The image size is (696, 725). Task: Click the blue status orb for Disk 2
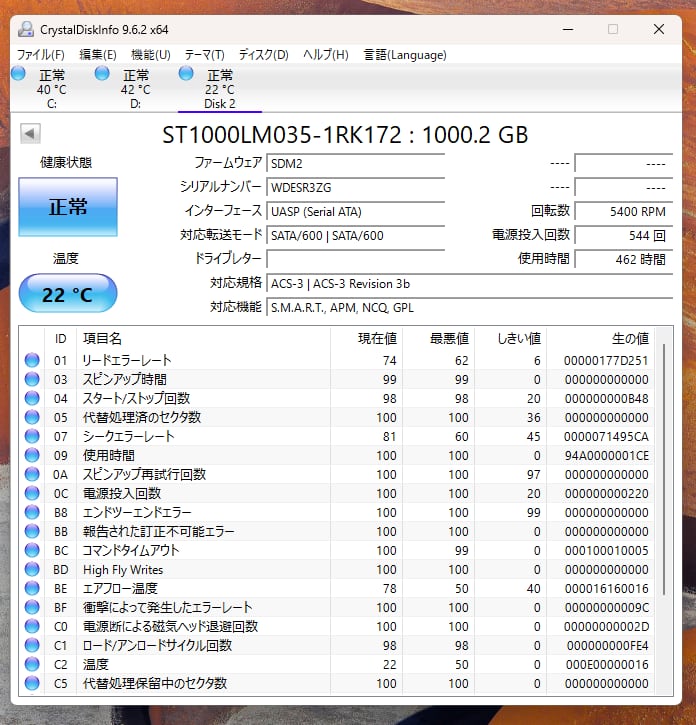(186, 74)
